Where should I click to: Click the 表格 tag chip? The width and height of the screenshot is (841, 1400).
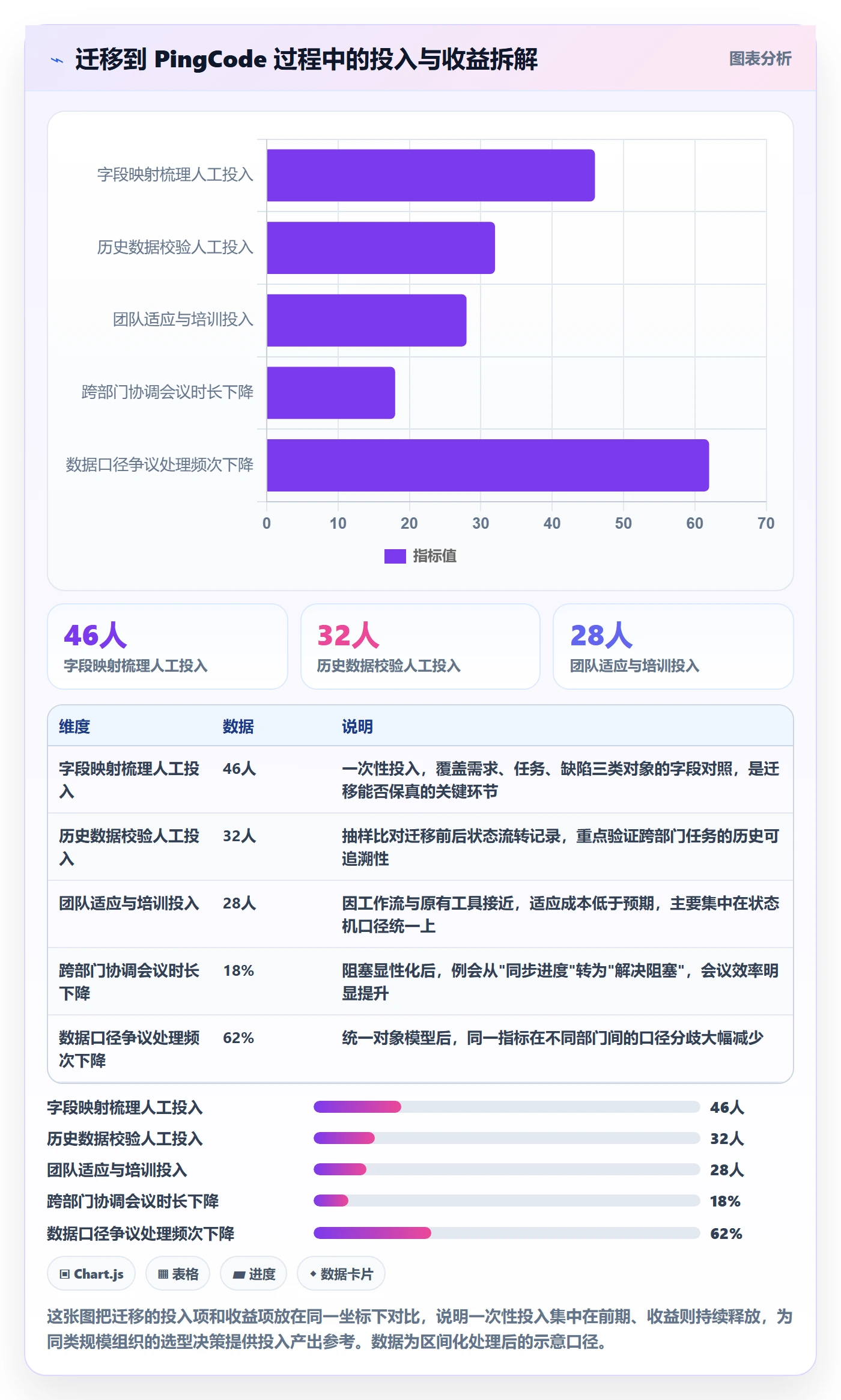tap(178, 1274)
